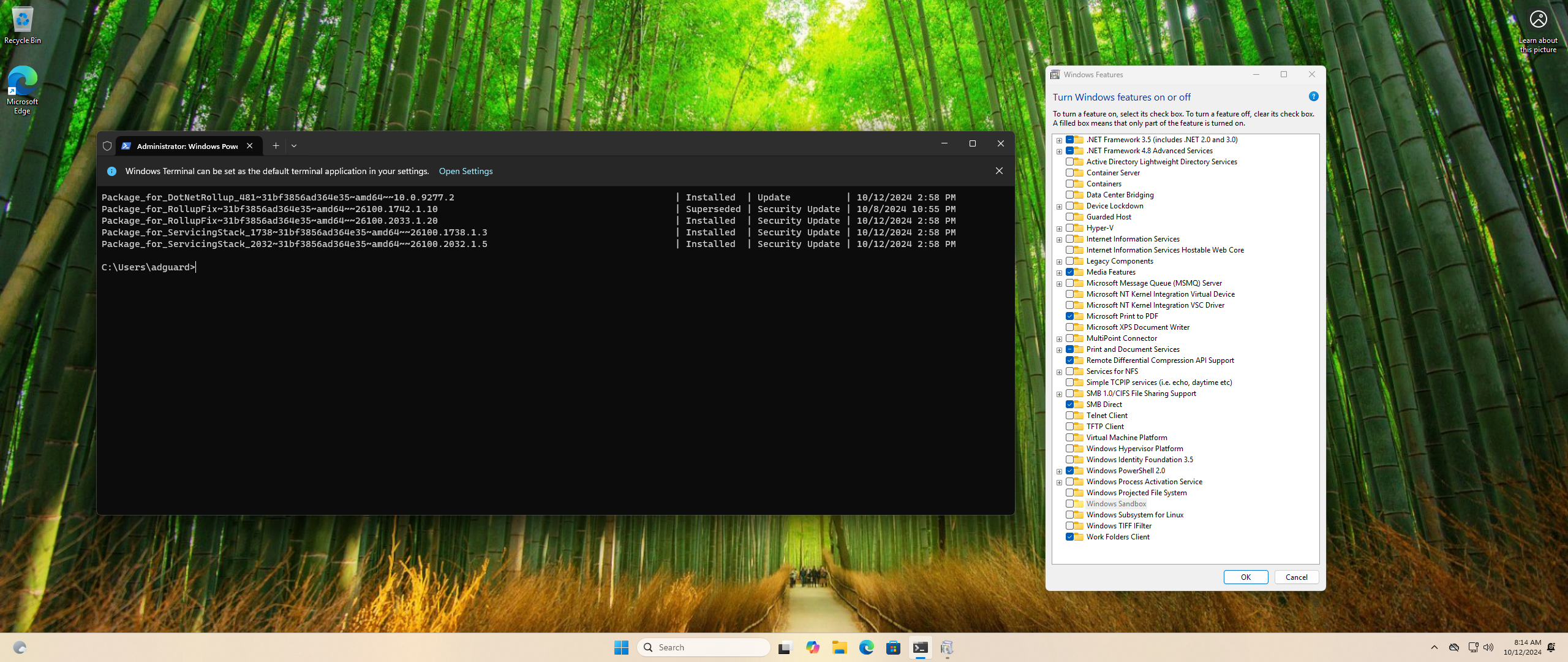Open the clock and date flyout
This screenshot has width=1568, height=662.
click(x=1522, y=647)
